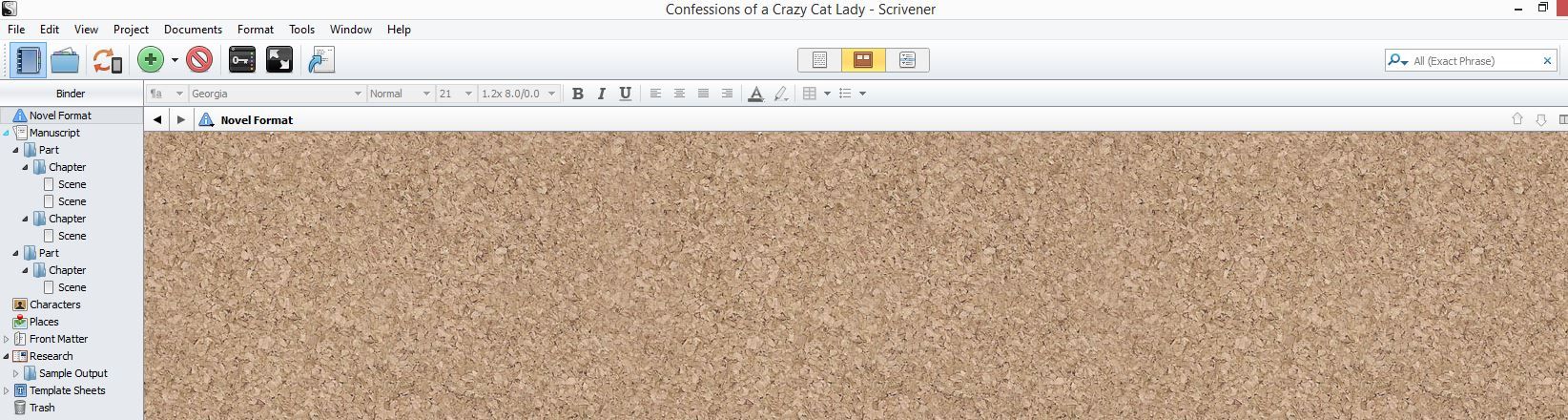Viewport: 1568px width, 420px height.
Task: Toggle the Binder sidebar notebook icon
Action: click(28, 60)
